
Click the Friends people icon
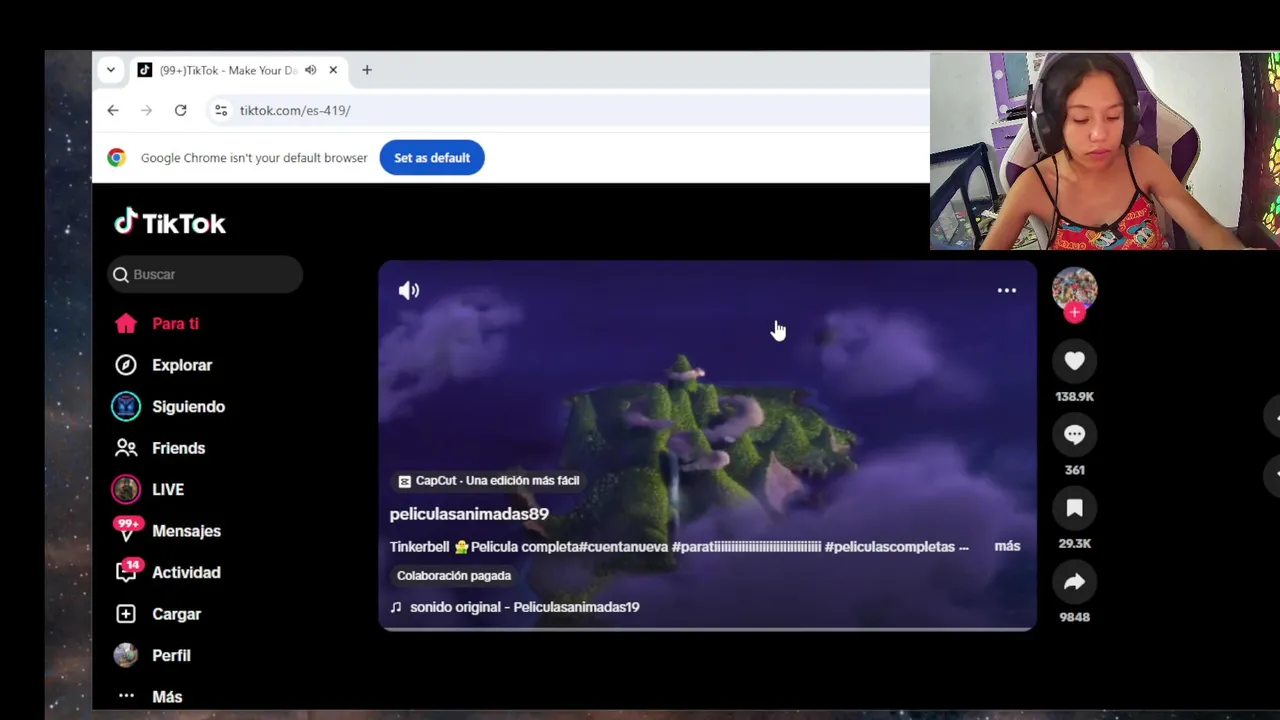[x=126, y=448]
